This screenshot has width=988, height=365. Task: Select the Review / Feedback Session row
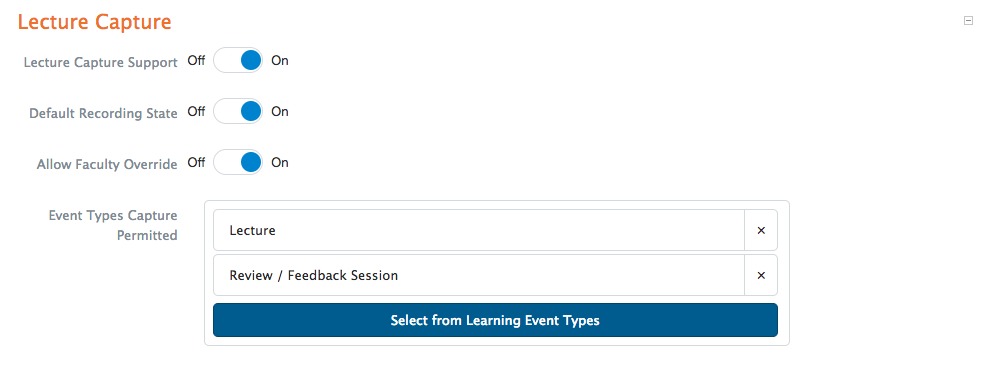pos(479,275)
